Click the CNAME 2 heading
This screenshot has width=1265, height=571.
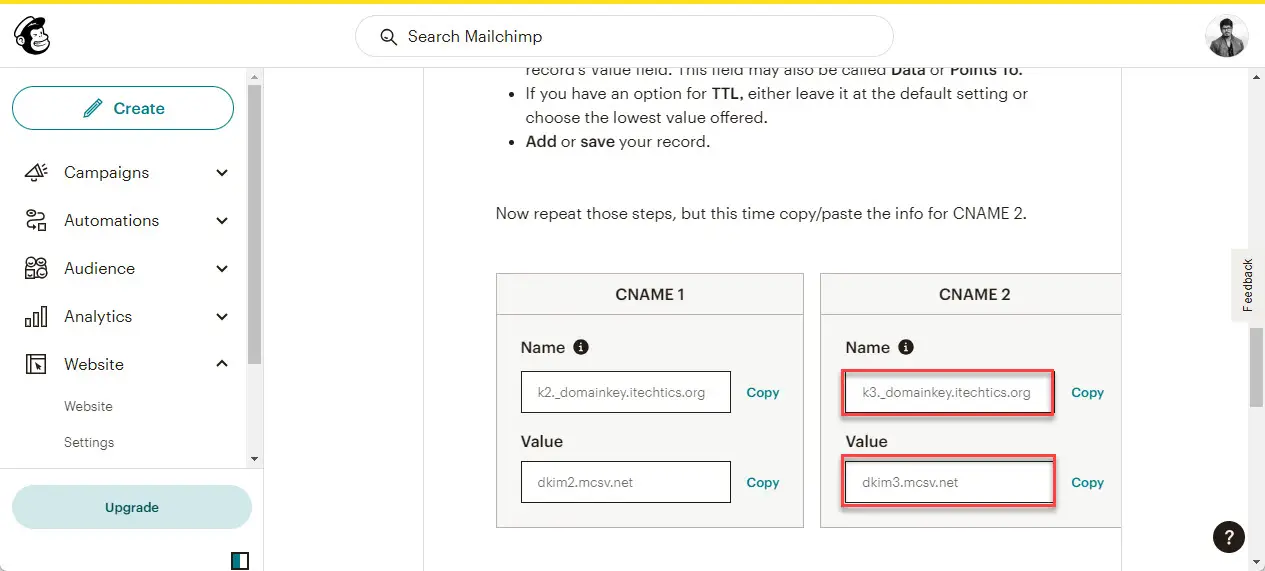(975, 294)
